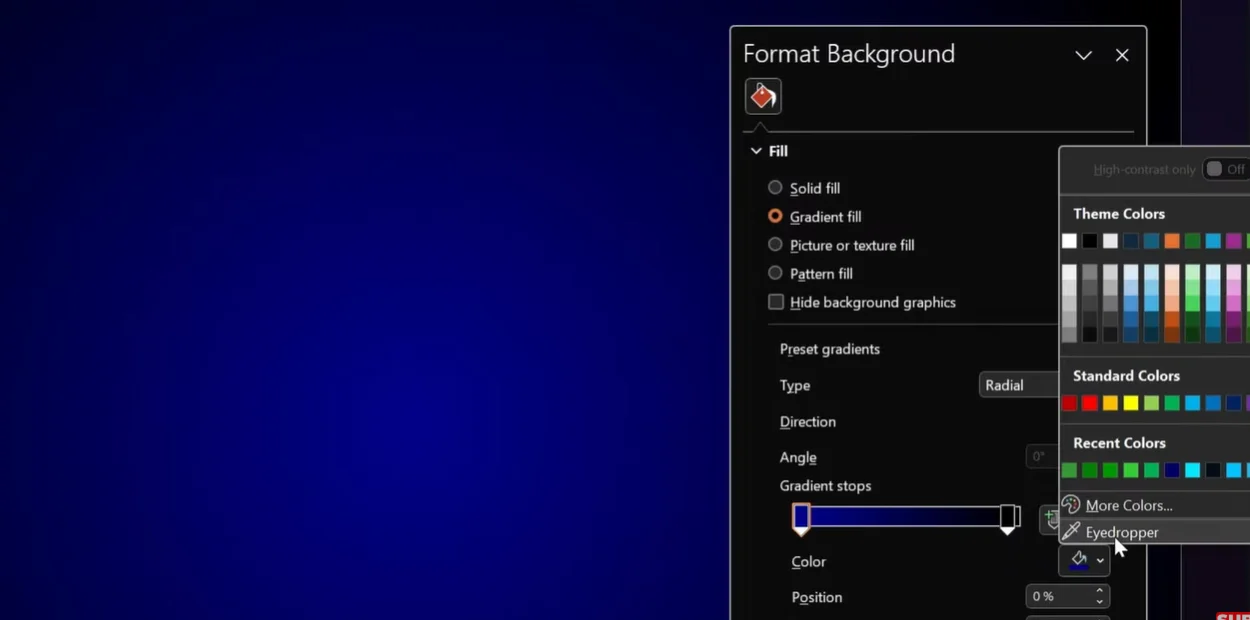Image resolution: width=1250 pixels, height=620 pixels.
Task: Click the Fill paint bucket icon
Action: tap(763, 96)
